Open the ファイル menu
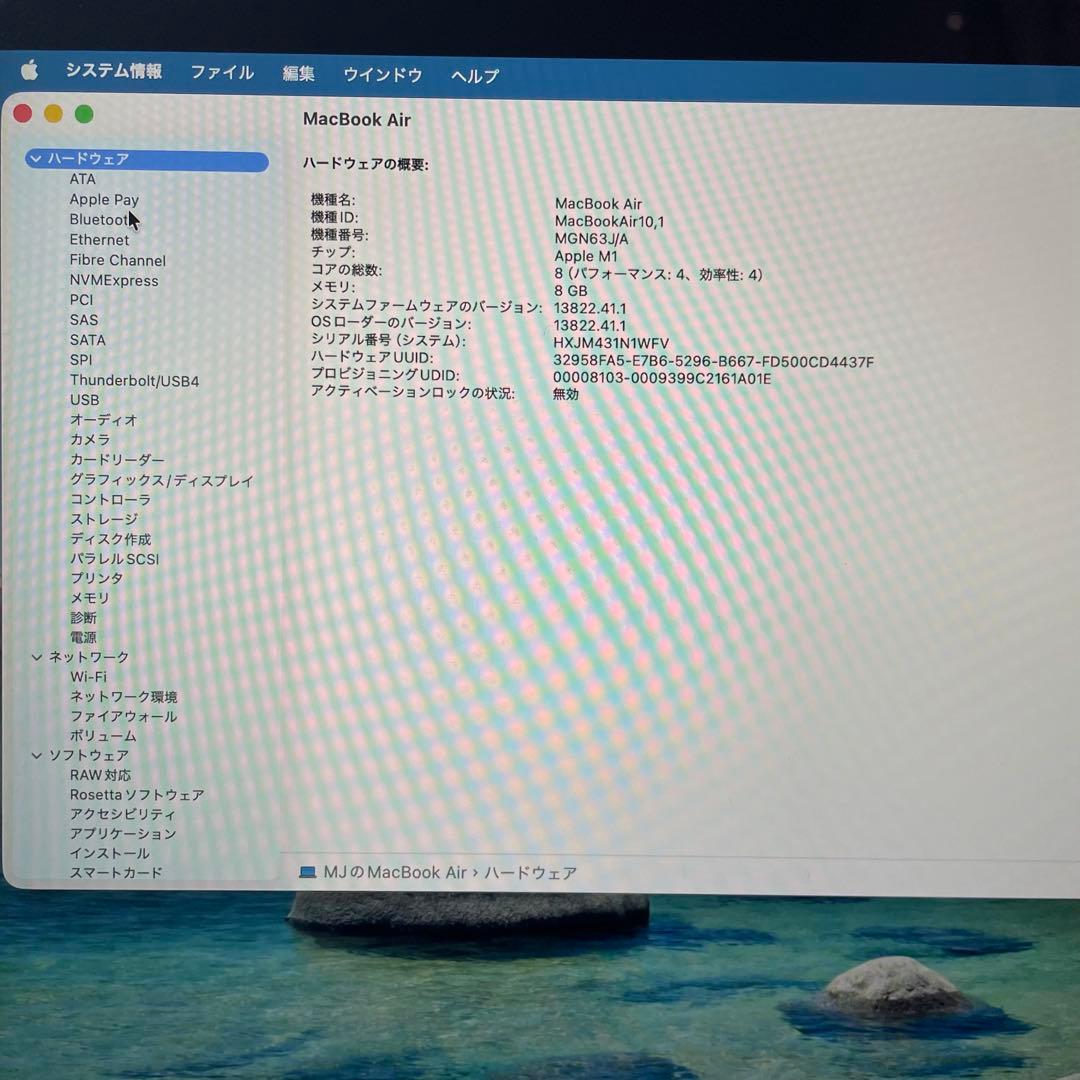This screenshot has width=1080, height=1080. tap(221, 72)
